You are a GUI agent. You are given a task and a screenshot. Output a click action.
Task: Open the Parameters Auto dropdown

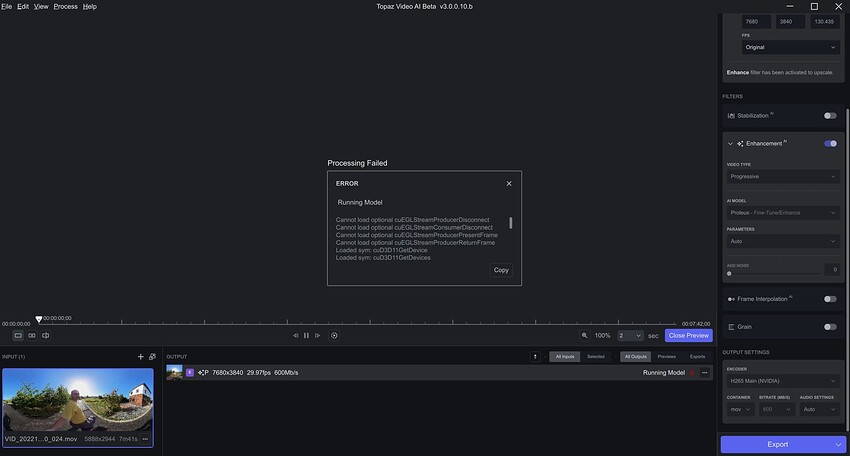783,241
